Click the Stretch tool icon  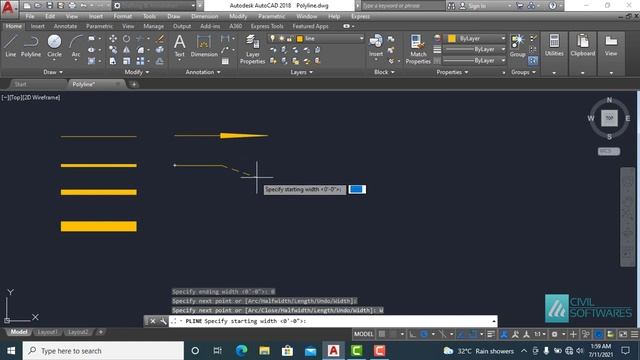click(x=113, y=61)
